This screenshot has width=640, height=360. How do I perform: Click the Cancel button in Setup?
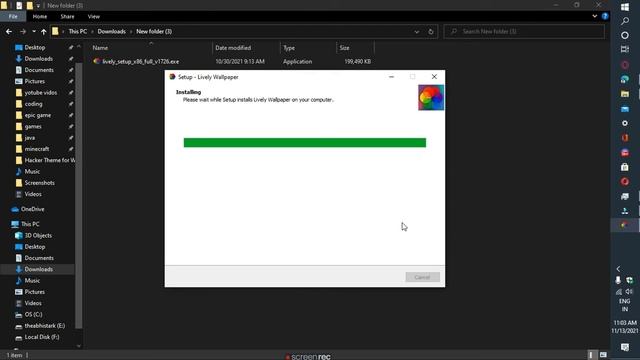(x=422, y=277)
